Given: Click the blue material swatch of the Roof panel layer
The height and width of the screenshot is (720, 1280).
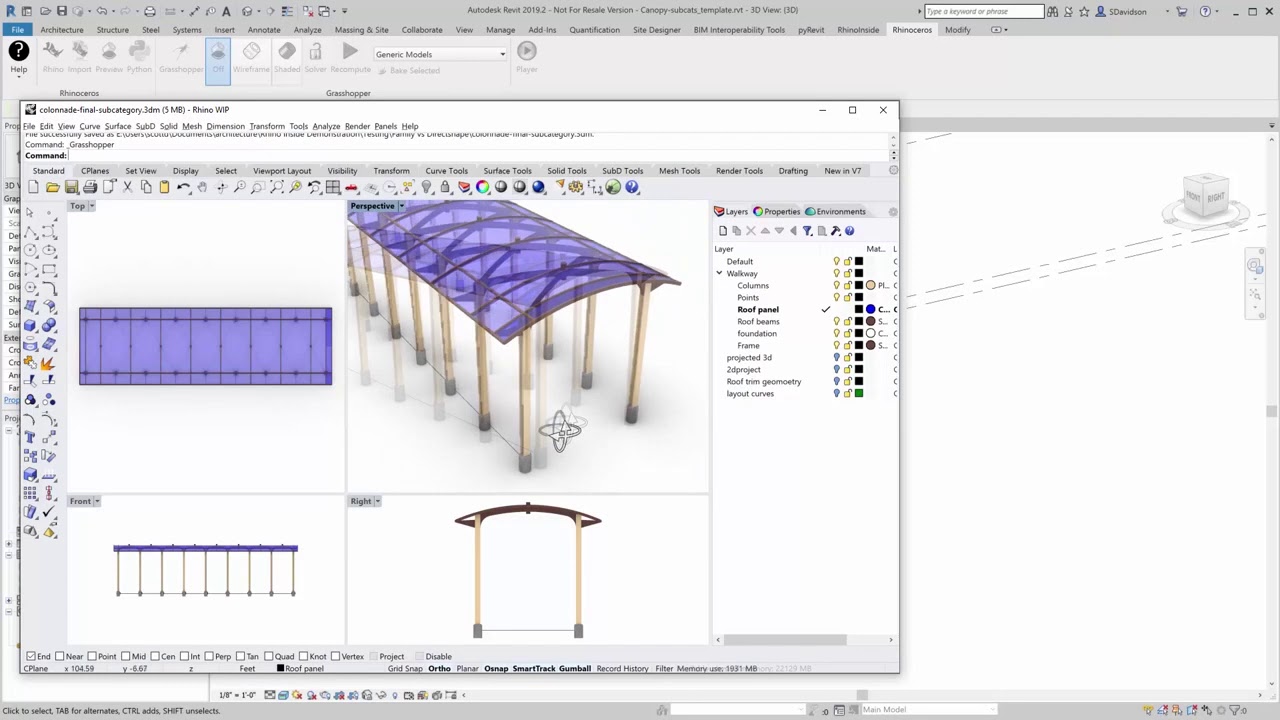Looking at the screenshot, I should [871, 310].
